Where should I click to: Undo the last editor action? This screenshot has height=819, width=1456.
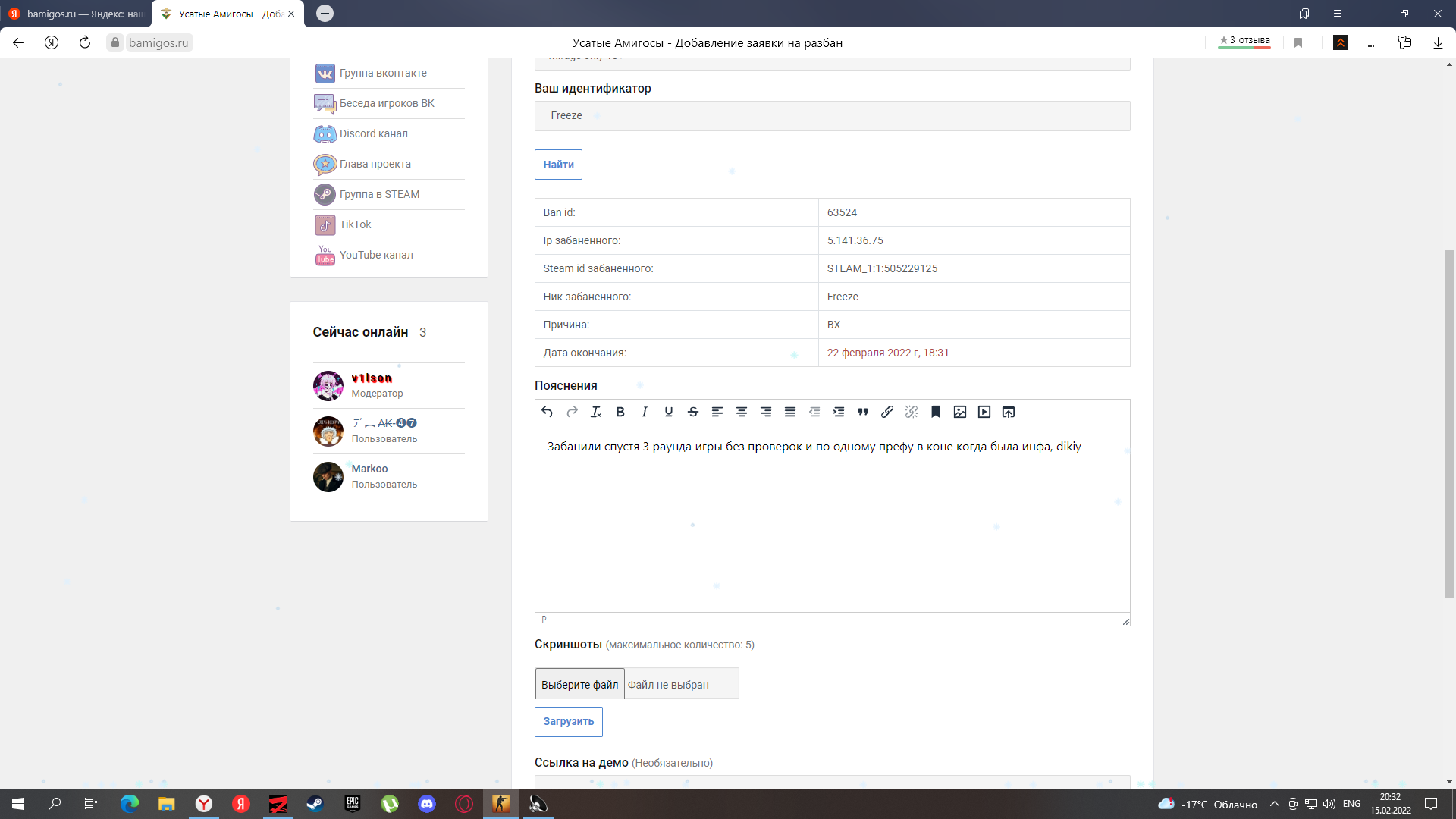[x=548, y=412]
